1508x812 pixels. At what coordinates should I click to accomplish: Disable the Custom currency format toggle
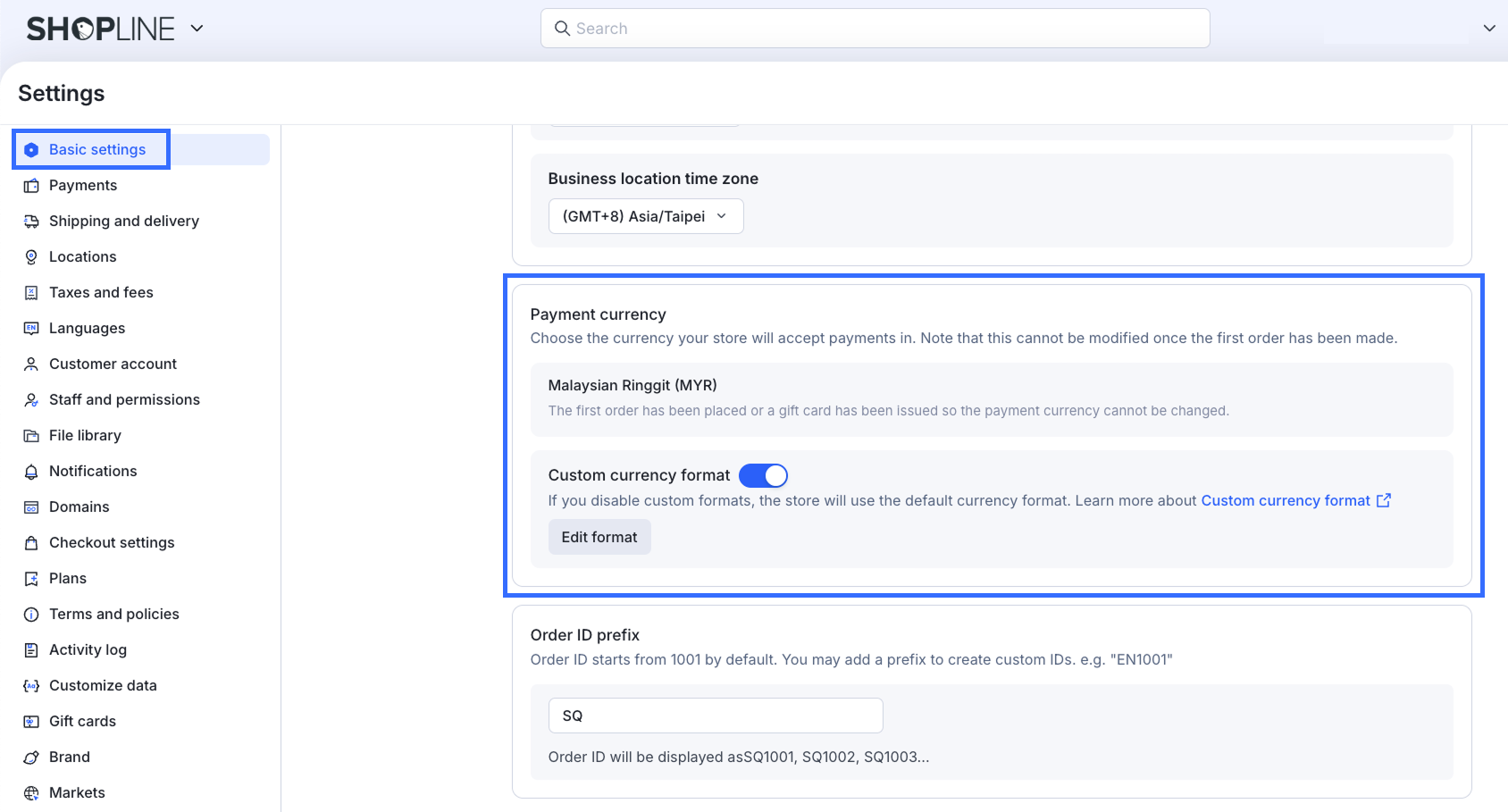(763, 475)
